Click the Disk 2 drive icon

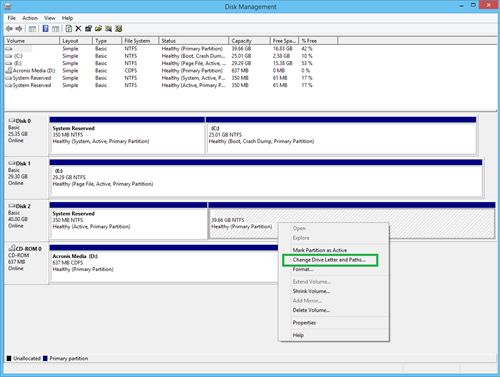pyautogui.click(x=12, y=206)
